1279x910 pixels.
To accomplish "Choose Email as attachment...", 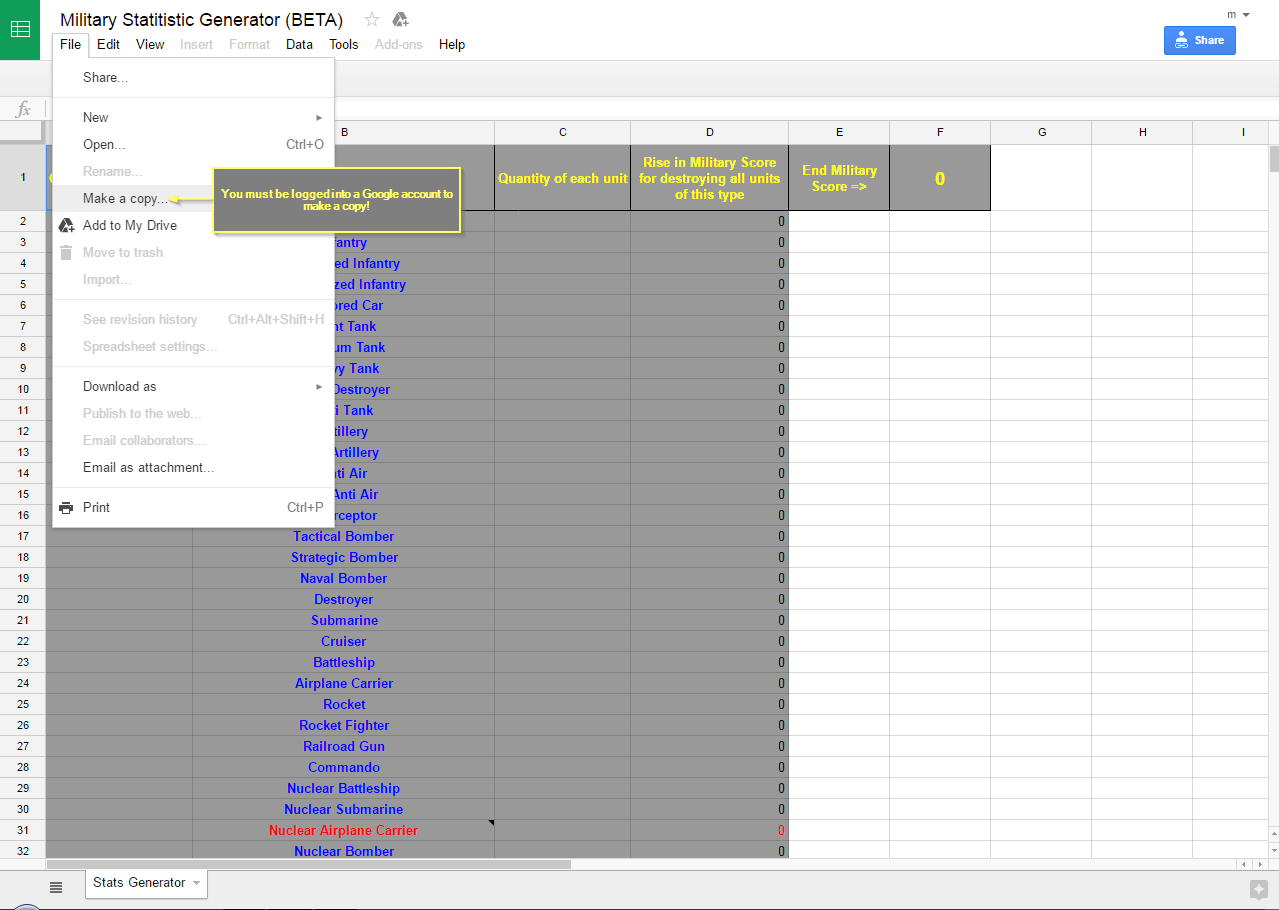I will click(x=193, y=468).
